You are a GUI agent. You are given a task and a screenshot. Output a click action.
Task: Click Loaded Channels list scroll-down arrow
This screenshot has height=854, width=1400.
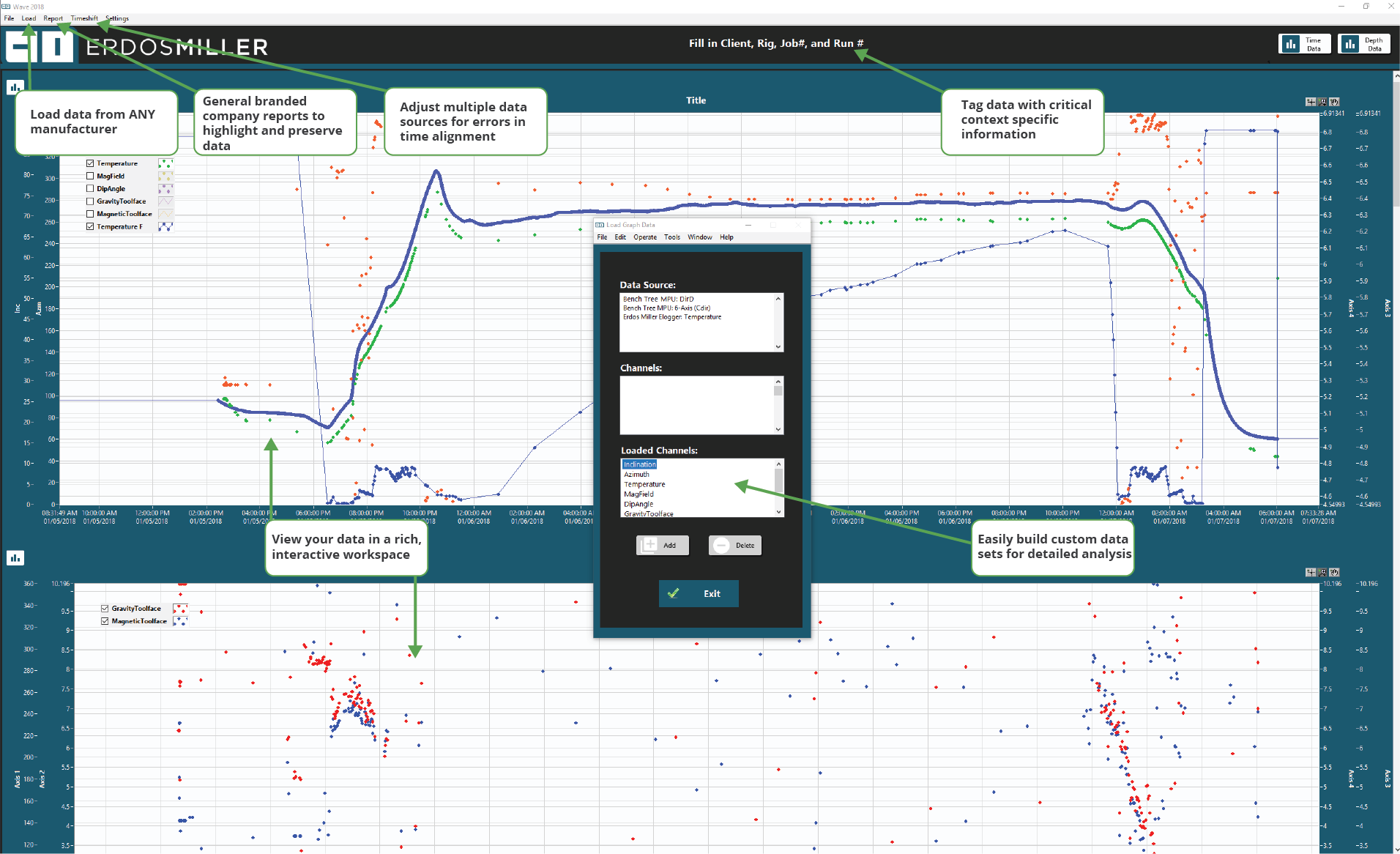(778, 512)
